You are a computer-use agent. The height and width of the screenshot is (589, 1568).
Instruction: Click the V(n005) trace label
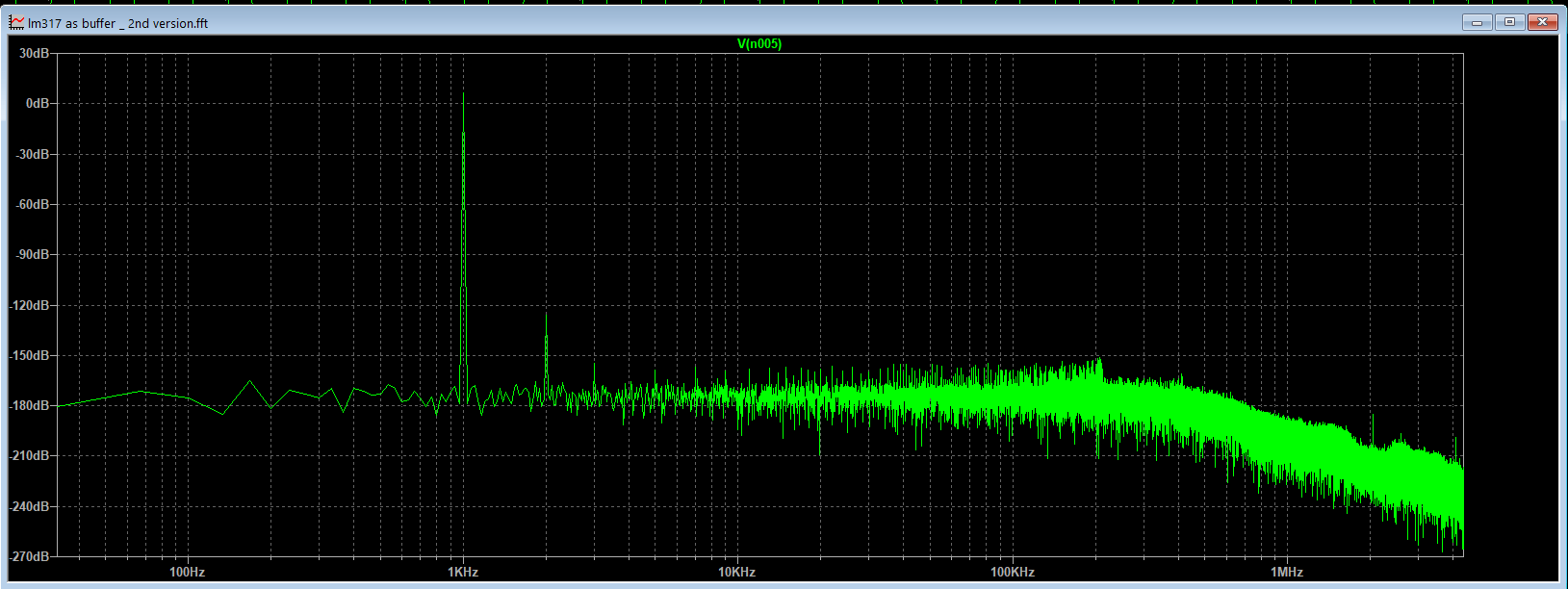coord(759,43)
